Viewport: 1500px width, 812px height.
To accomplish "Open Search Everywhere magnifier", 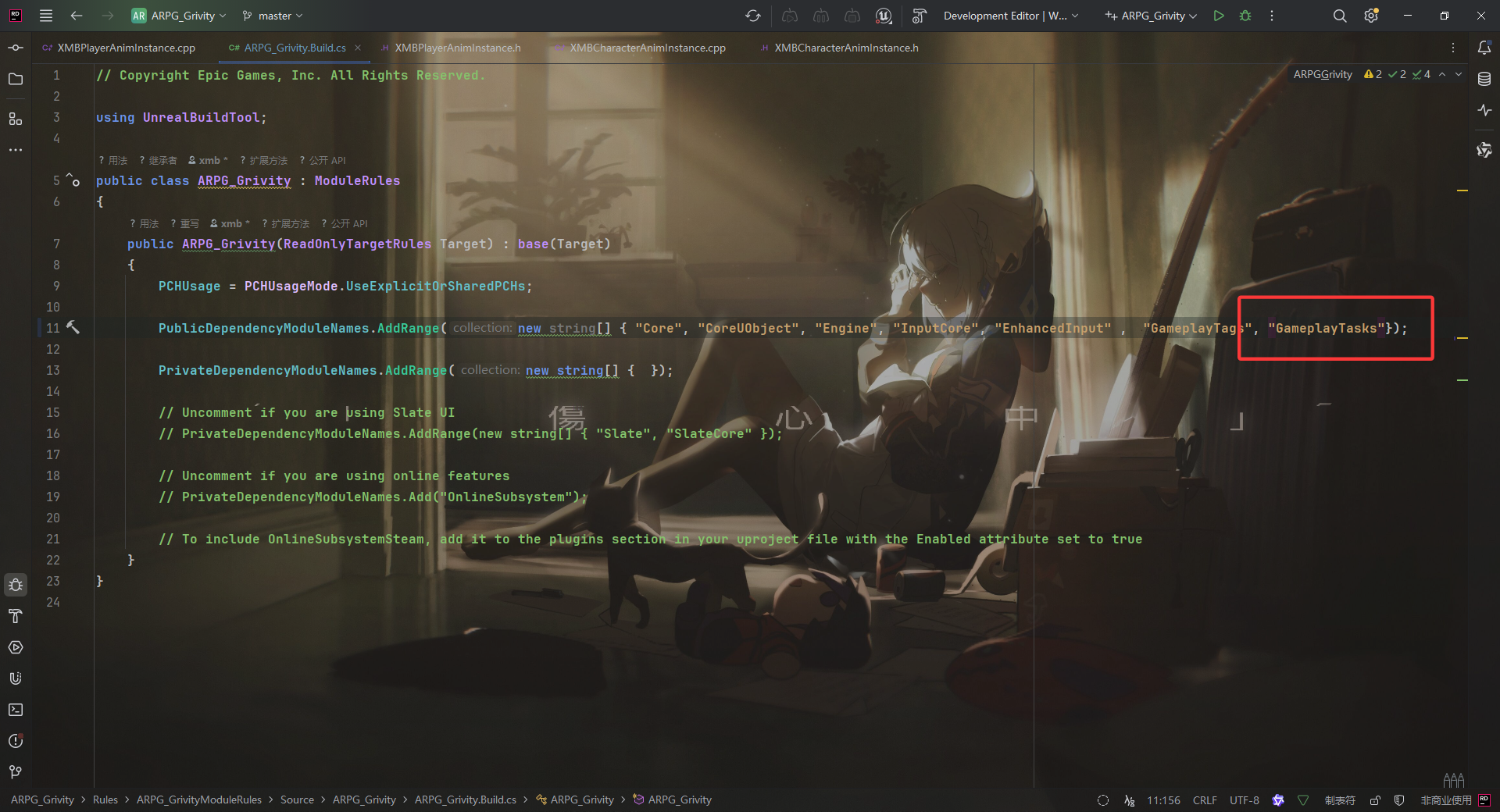I will tap(1339, 16).
